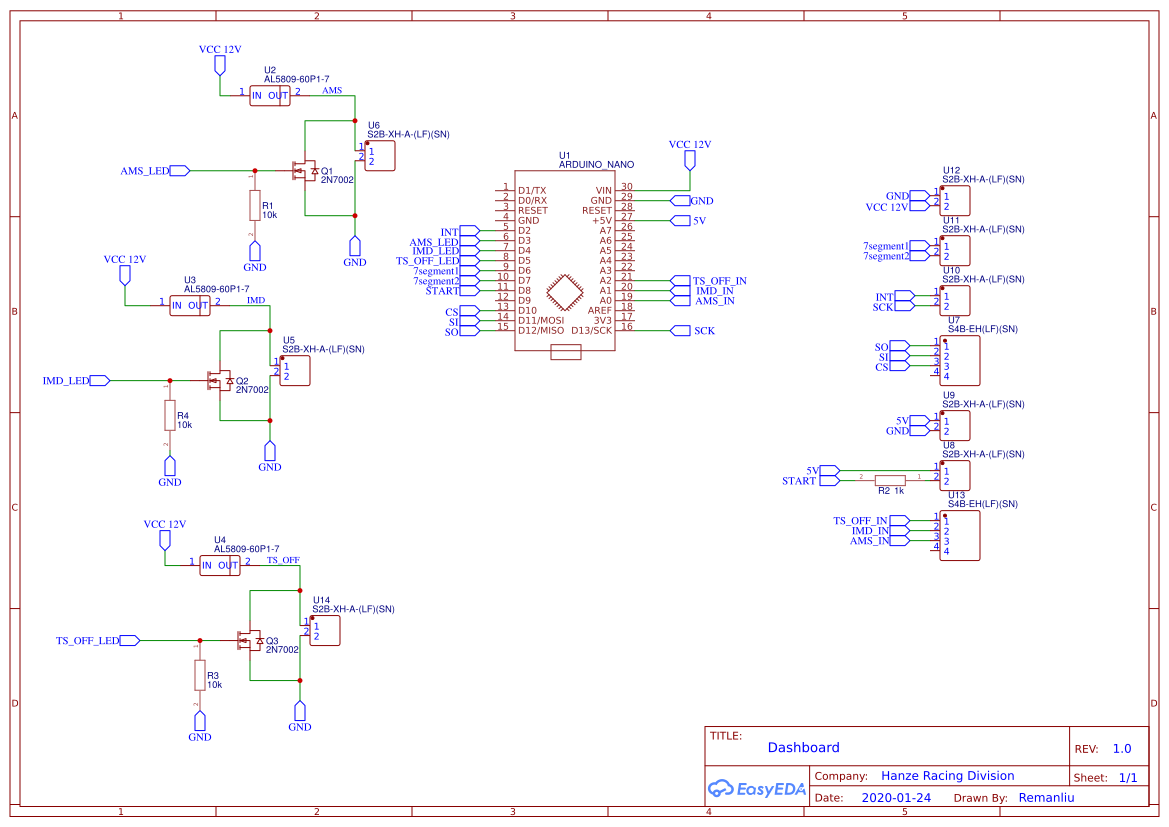Click the U4 AL5809 IN/OUT regulator box
Viewport: 1169px width, 827px height.
click(x=220, y=565)
